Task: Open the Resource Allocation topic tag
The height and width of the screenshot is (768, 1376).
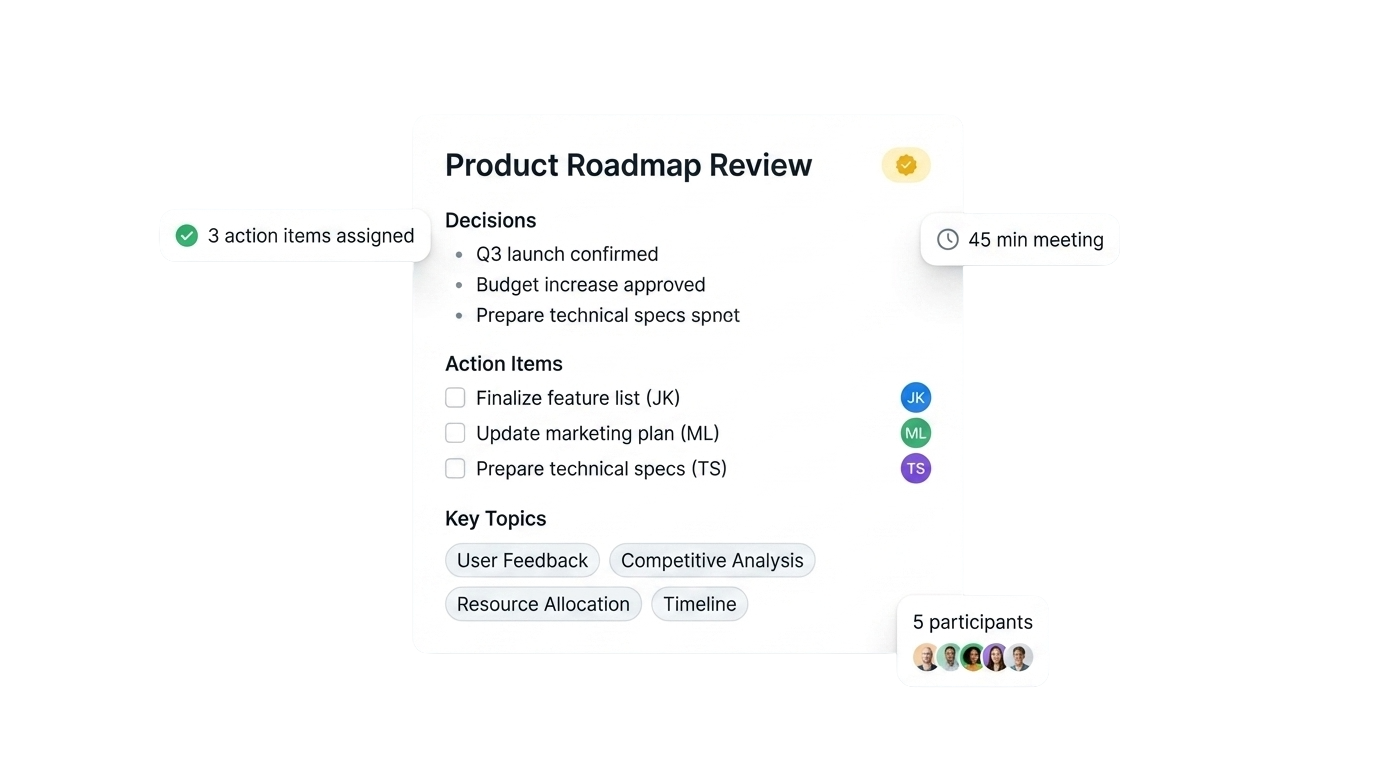Action: pyautogui.click(x=543, y=604)
